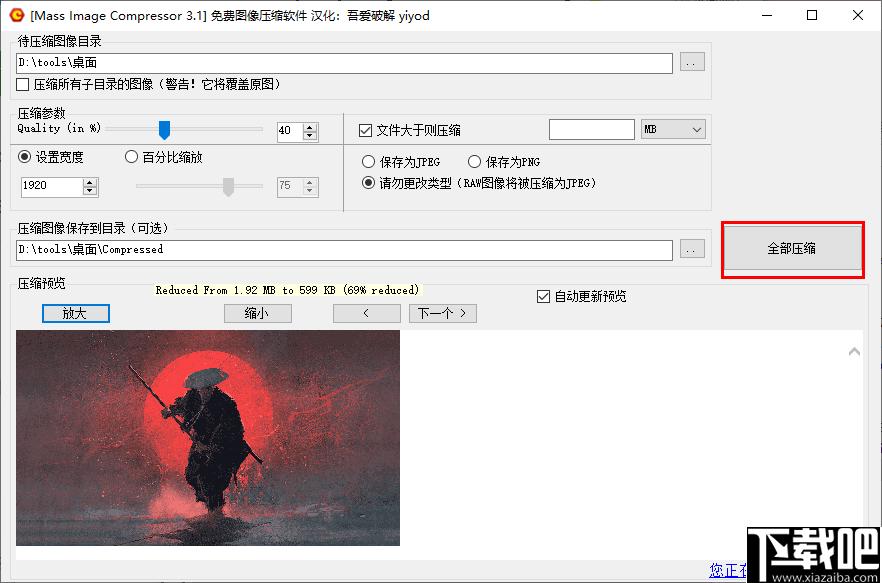Click the source directory path field
Screen dimensions: 882x583
(x=344, y=63)
